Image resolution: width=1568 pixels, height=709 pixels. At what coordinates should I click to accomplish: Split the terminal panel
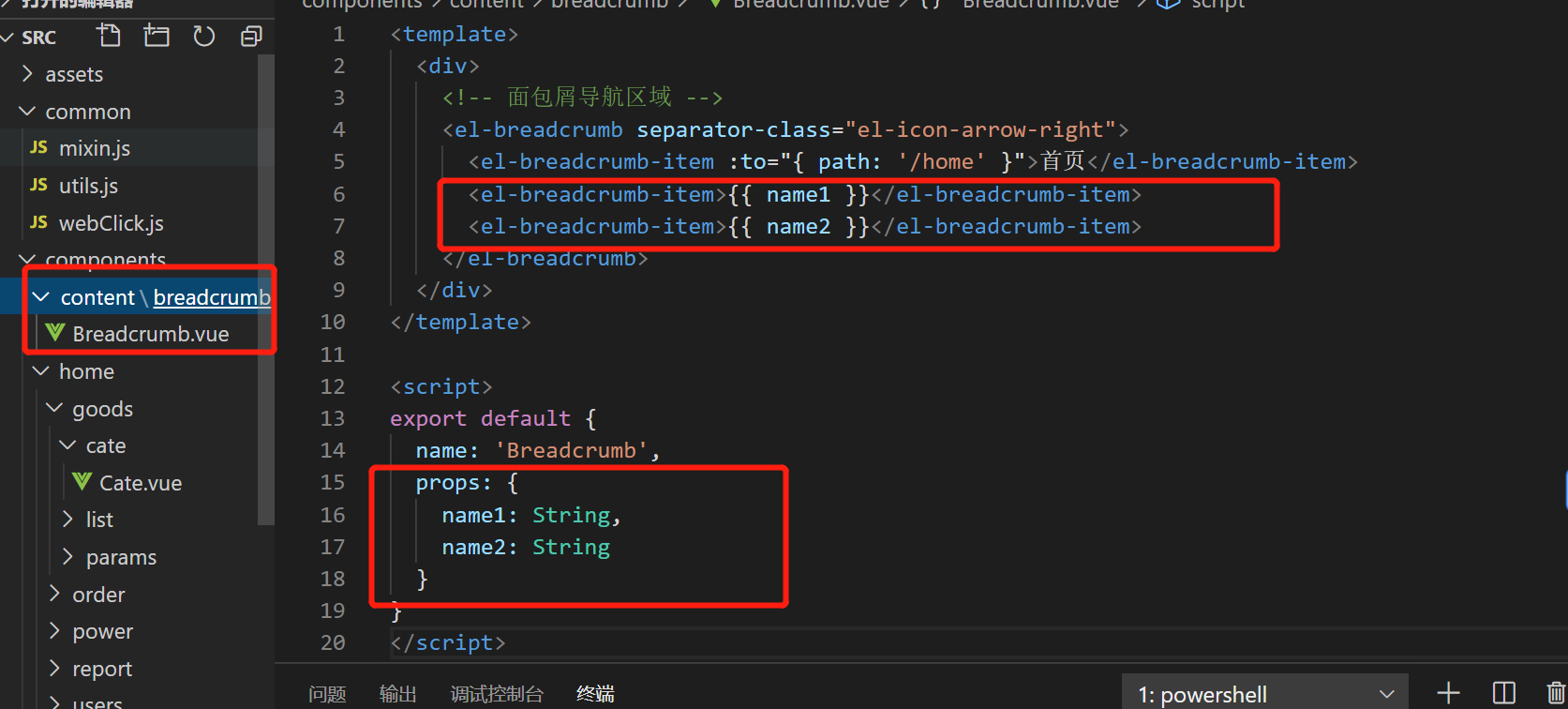click(x=1504, y=694)
